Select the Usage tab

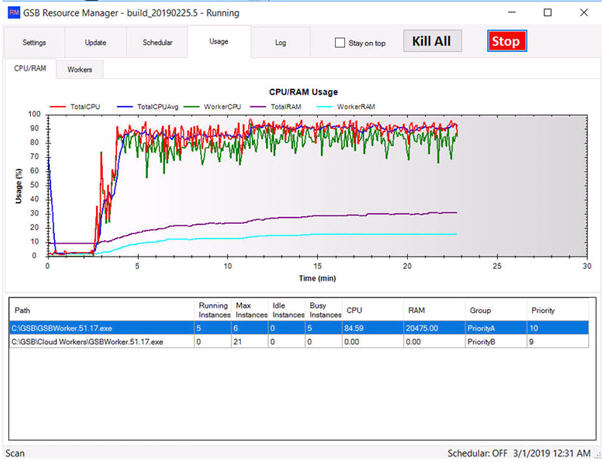tap(219, 42)
